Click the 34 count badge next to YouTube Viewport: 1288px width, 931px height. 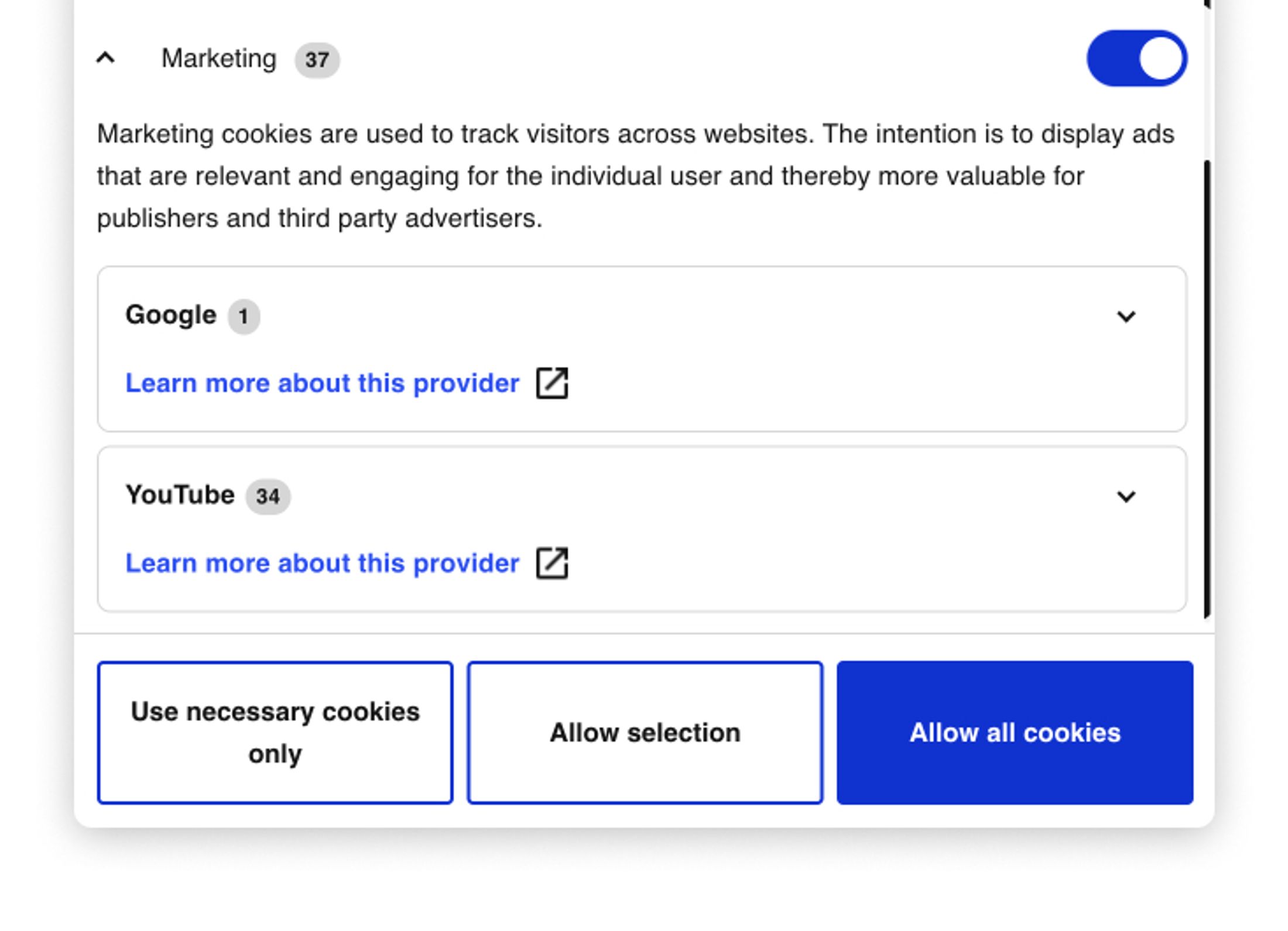[x=269, y=496]
